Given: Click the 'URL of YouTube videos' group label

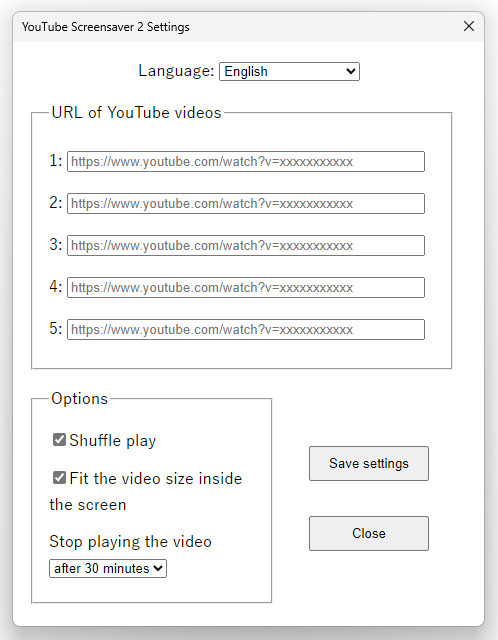Looking at the screenshot, I should tap(136, 113).
